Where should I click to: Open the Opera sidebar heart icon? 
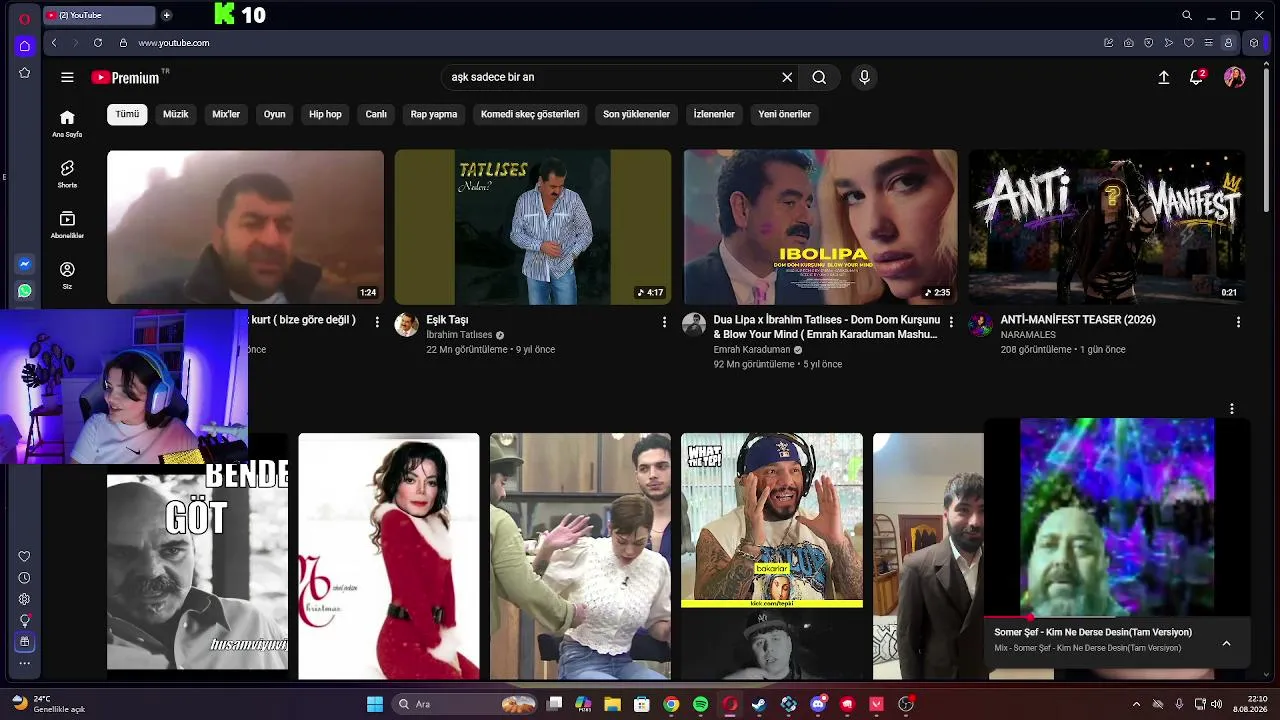(x=25, y=557)
